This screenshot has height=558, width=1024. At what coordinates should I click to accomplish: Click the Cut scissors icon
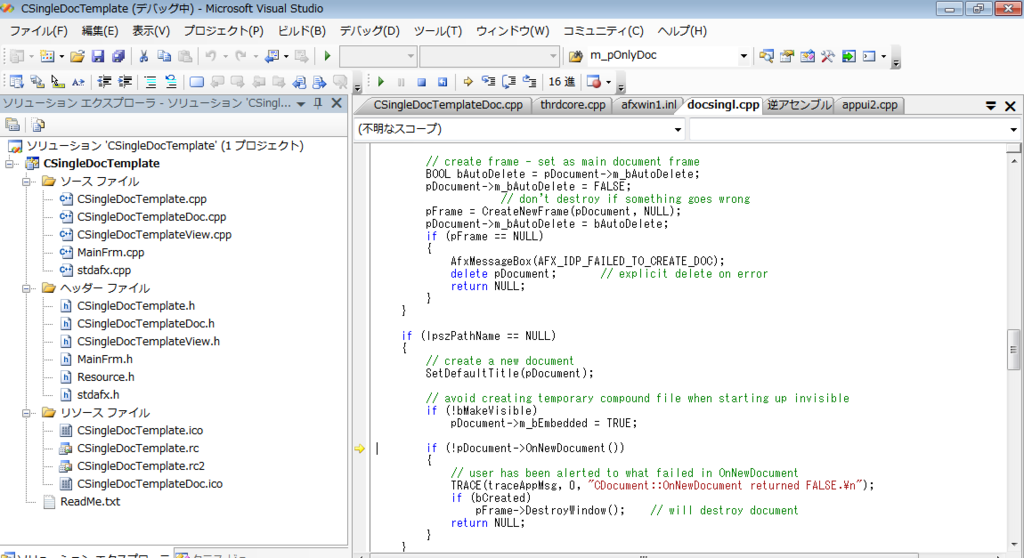[143, 56]
